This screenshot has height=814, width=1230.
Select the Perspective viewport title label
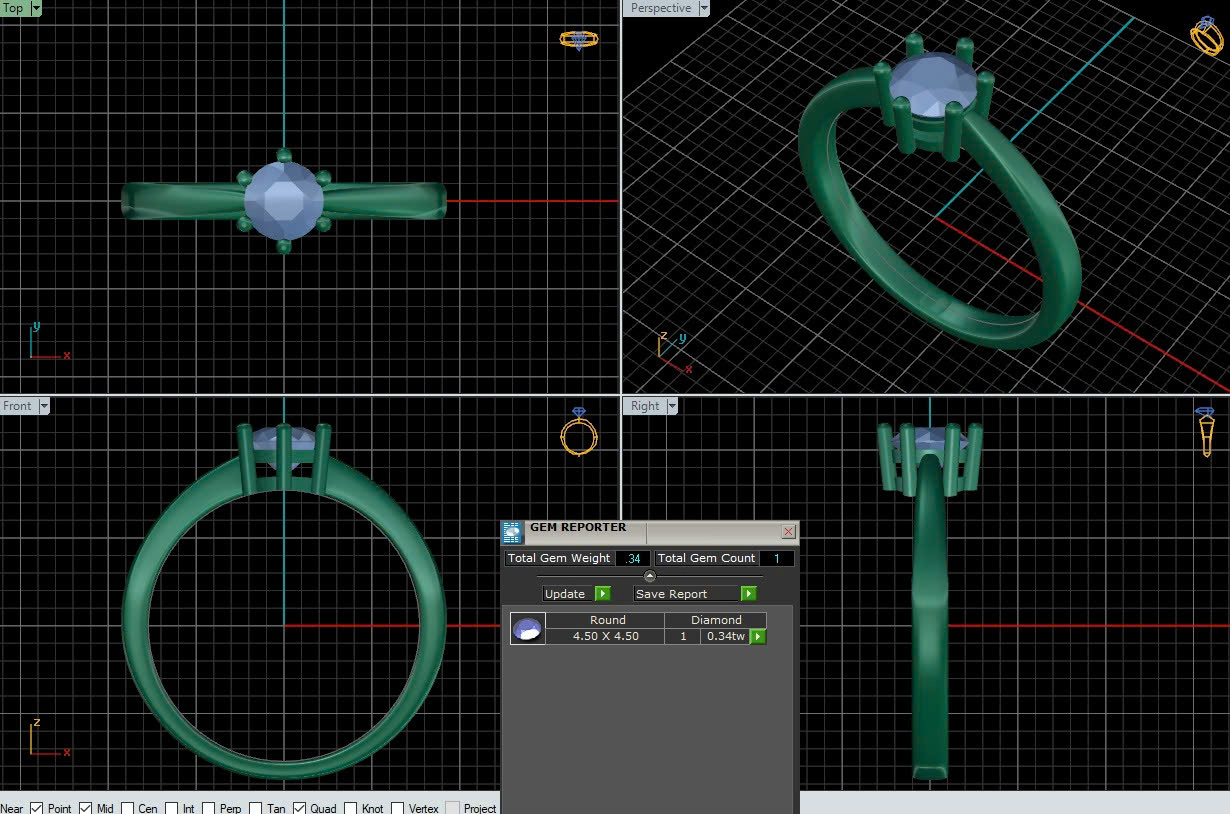pos(661,8)
